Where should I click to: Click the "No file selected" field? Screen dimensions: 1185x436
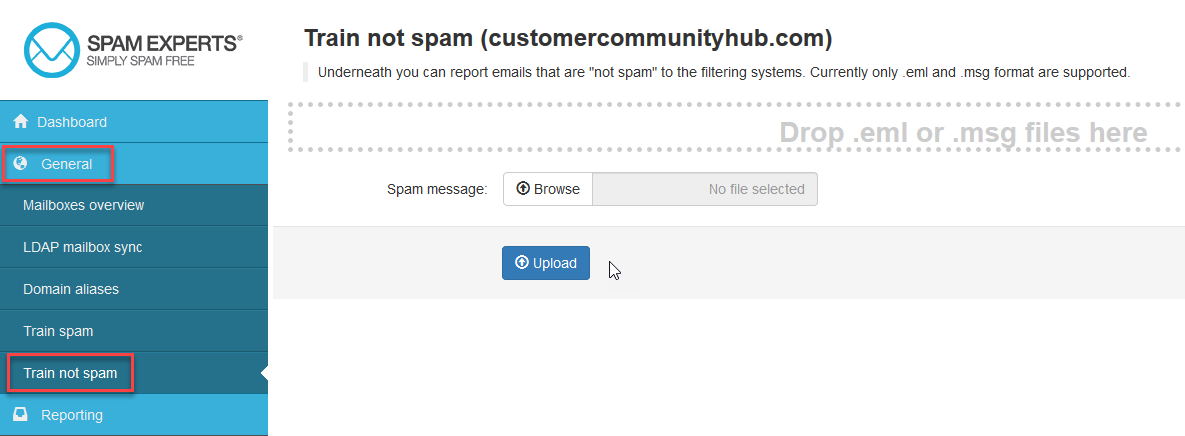click(705, 189)
